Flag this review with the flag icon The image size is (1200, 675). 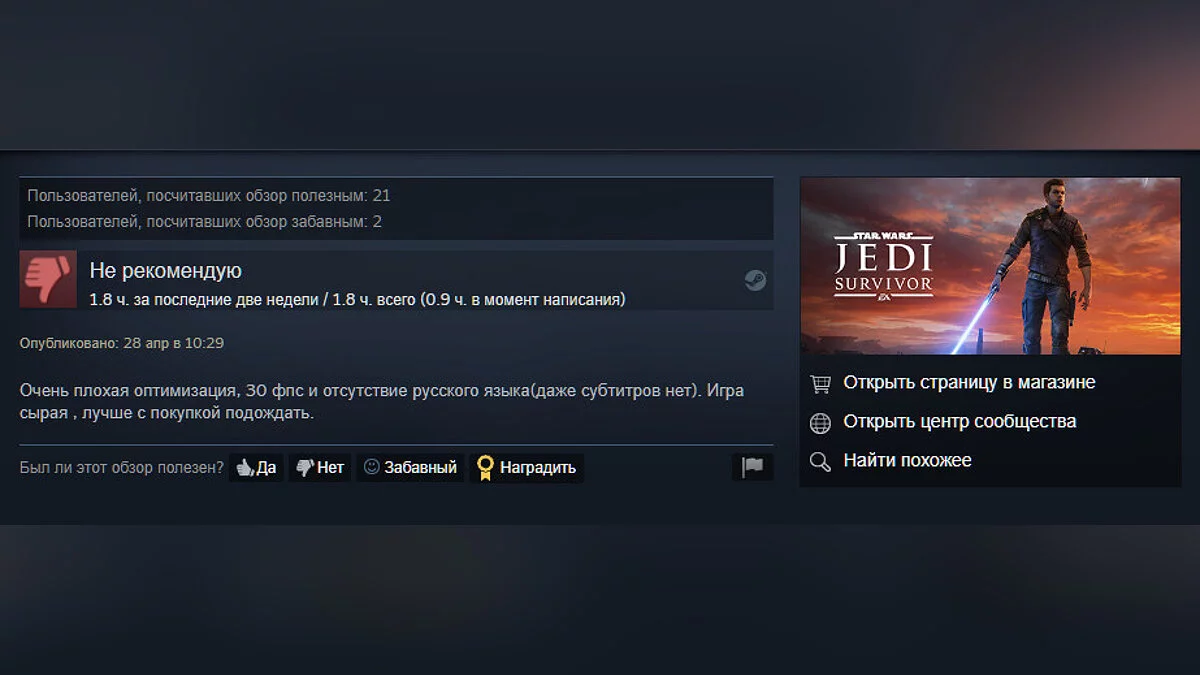pyautogui.click(x=752, y=467)
